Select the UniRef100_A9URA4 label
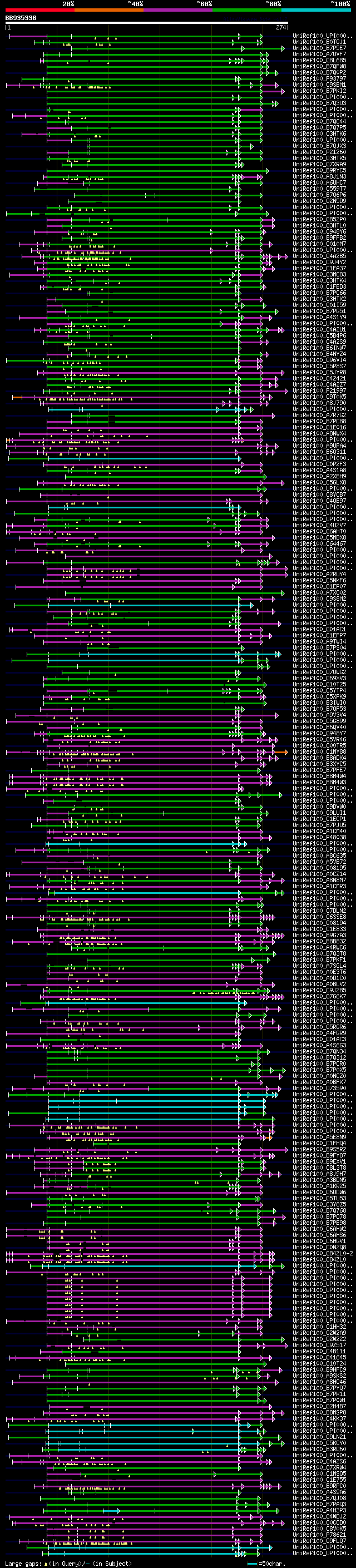Viewport: 356px width, 1568px height. [319, 446]
